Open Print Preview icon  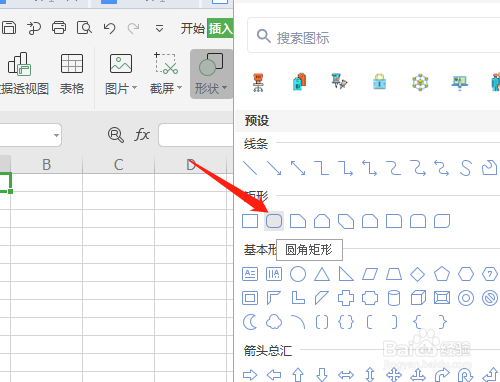[x=84, y=28]
